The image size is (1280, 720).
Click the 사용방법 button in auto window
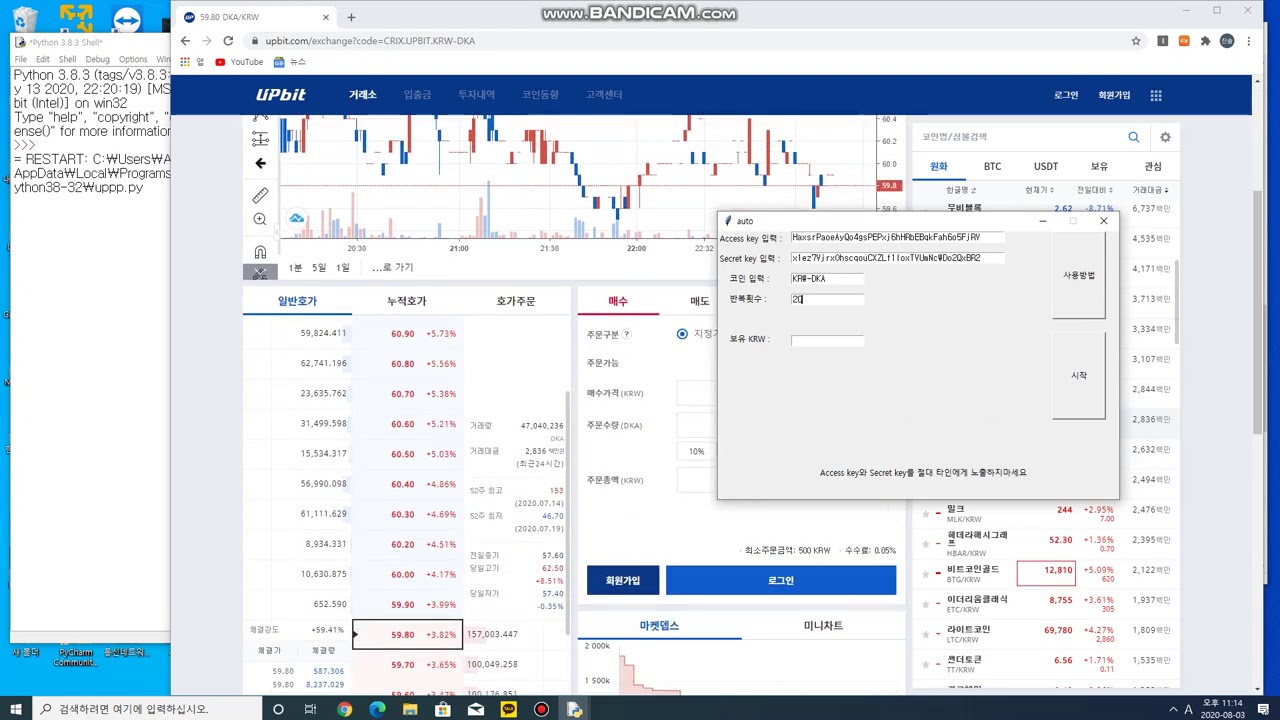(x=1078, y=275)
